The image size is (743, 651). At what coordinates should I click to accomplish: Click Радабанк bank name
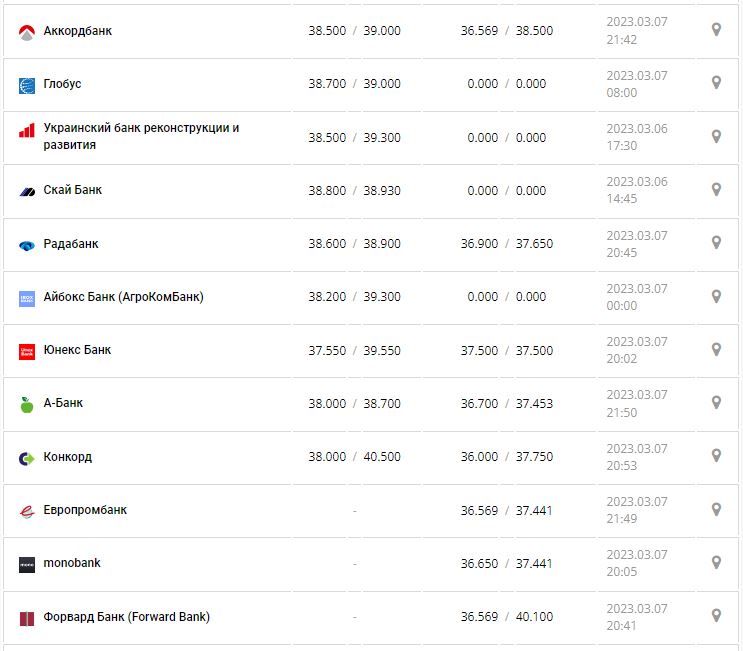click(71, 244)
